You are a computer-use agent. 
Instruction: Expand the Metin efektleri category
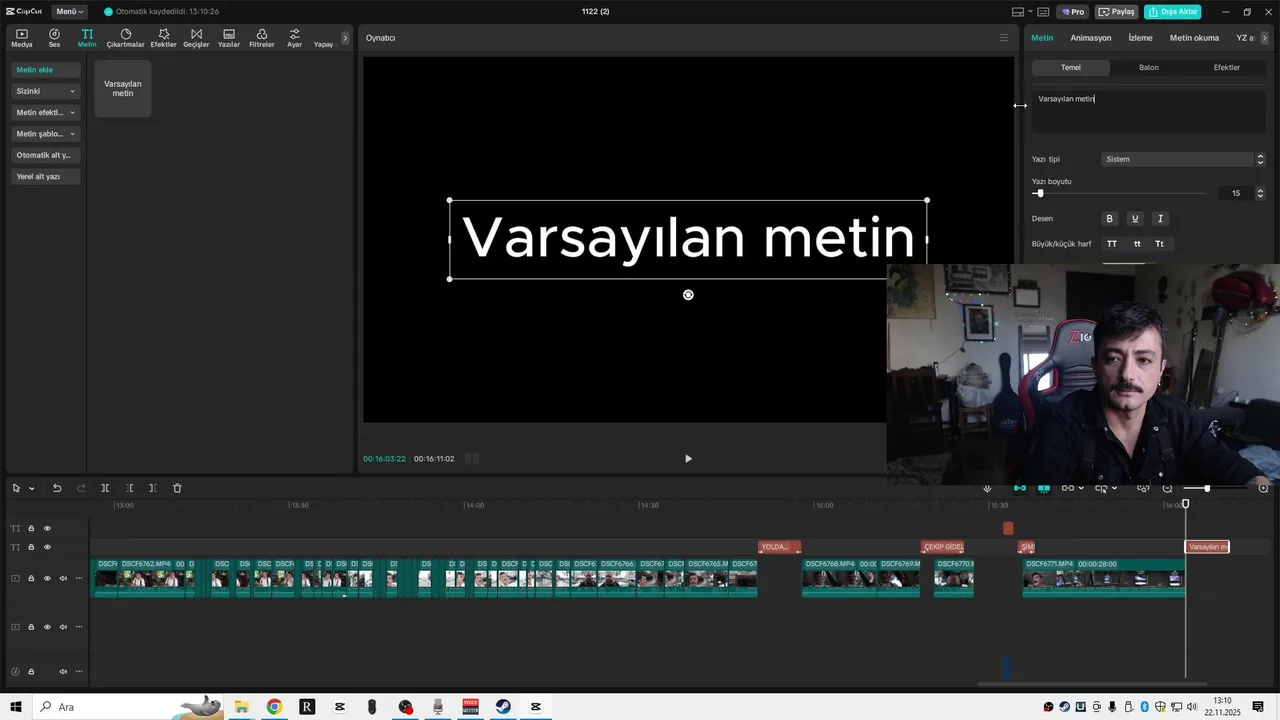click(x=46, y=112)
